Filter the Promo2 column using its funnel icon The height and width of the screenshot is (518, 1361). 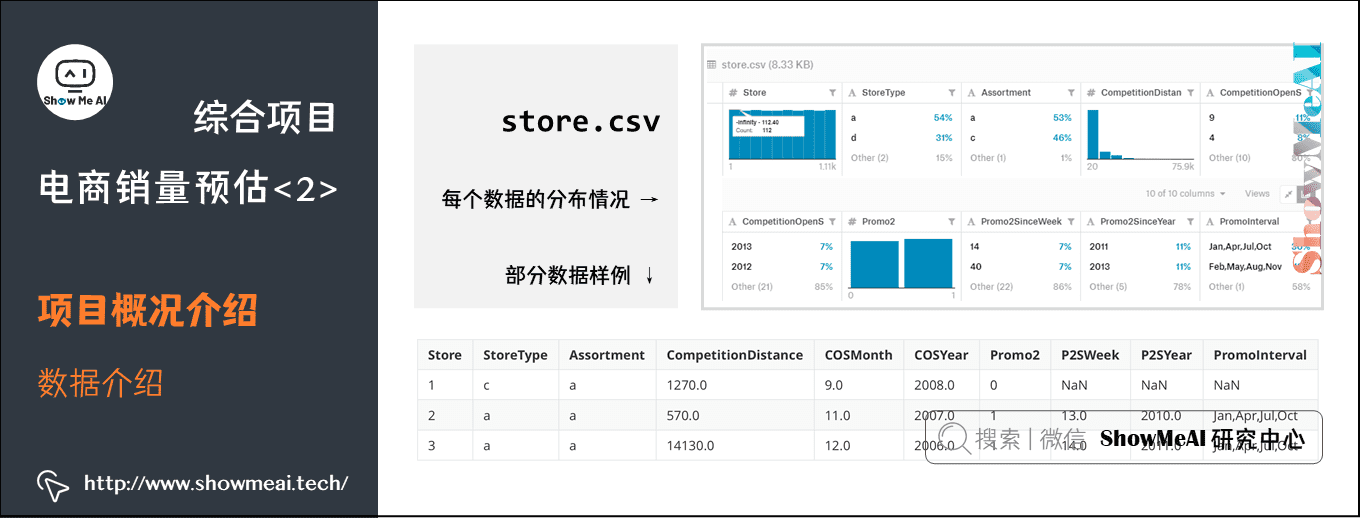click(951, 222)
